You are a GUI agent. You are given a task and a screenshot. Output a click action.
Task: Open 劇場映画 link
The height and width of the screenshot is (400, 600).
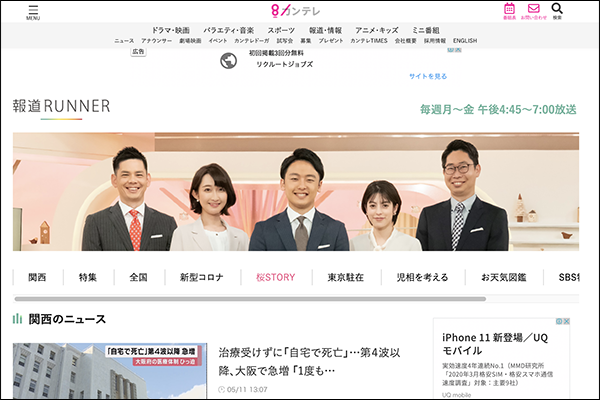pyautogui.click(x=190, y=41)
